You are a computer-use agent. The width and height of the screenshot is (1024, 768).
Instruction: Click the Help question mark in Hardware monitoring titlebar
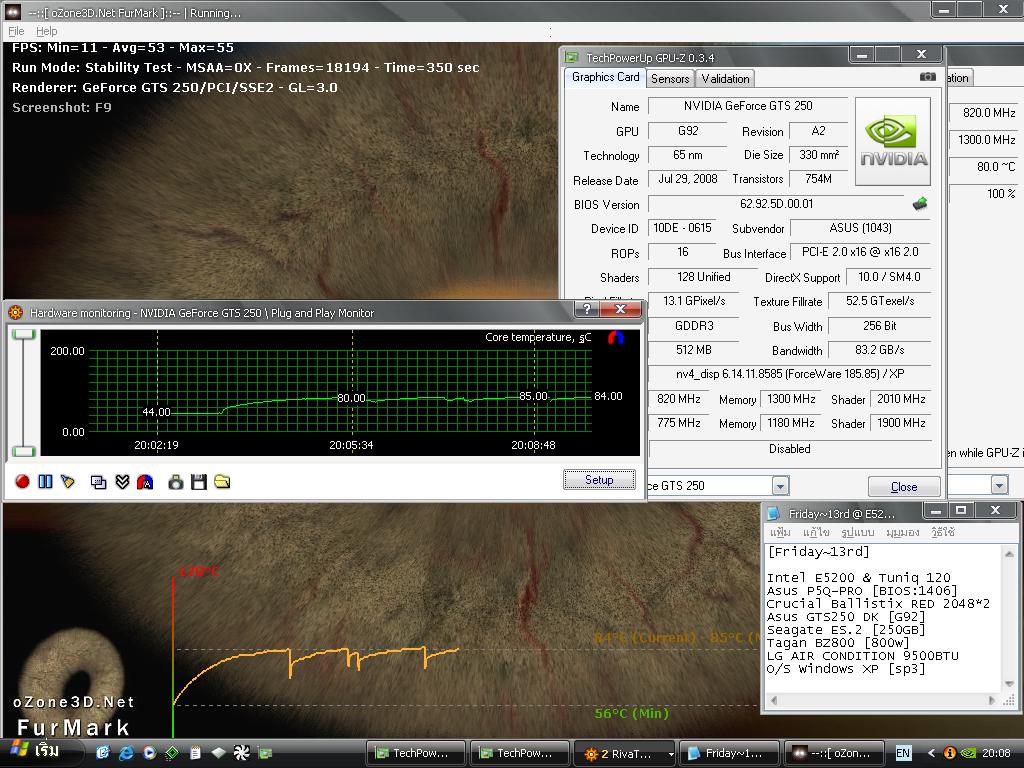coord(586,309)
